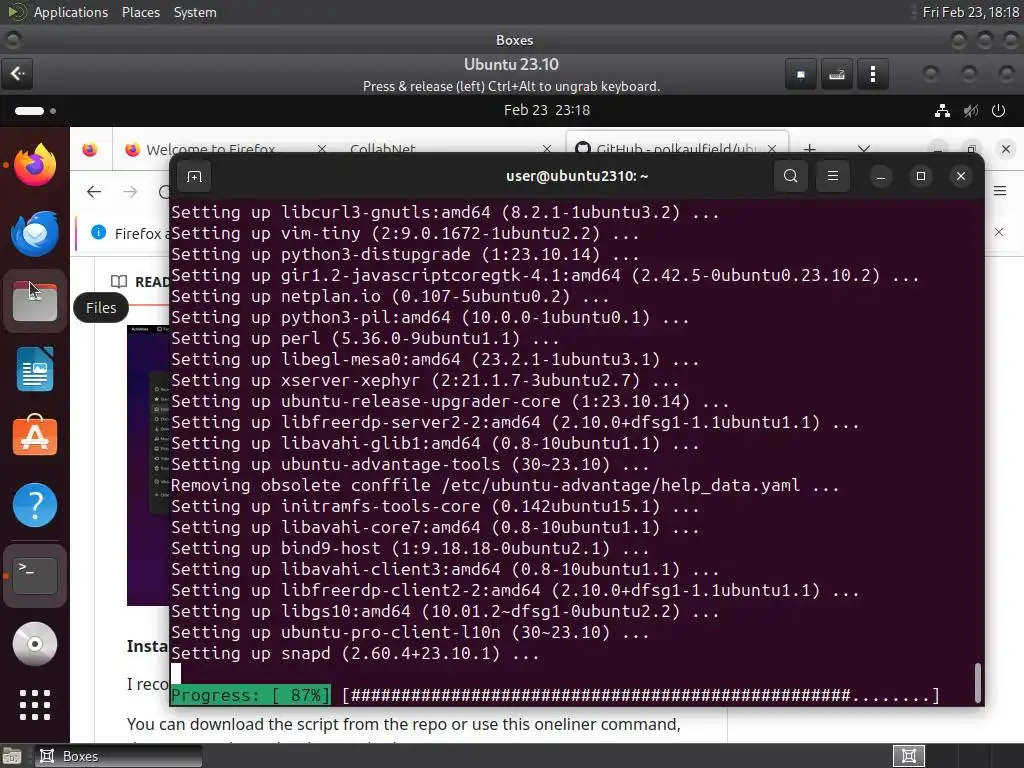Viewport: 1024px width, 768px height.
Task: Switch to Terminal via dock icon
Action: [x=35, y=575]
